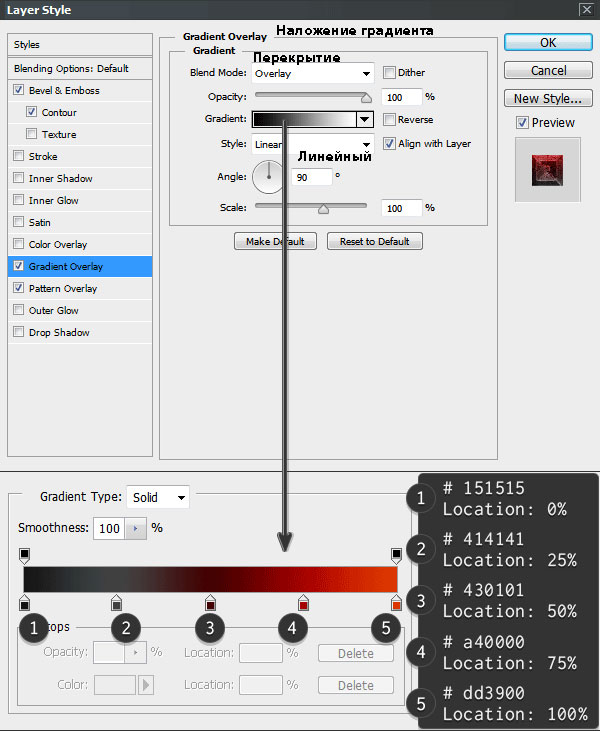
Task: Enable the Texture checkbox
Action: [x=31, y=134]
